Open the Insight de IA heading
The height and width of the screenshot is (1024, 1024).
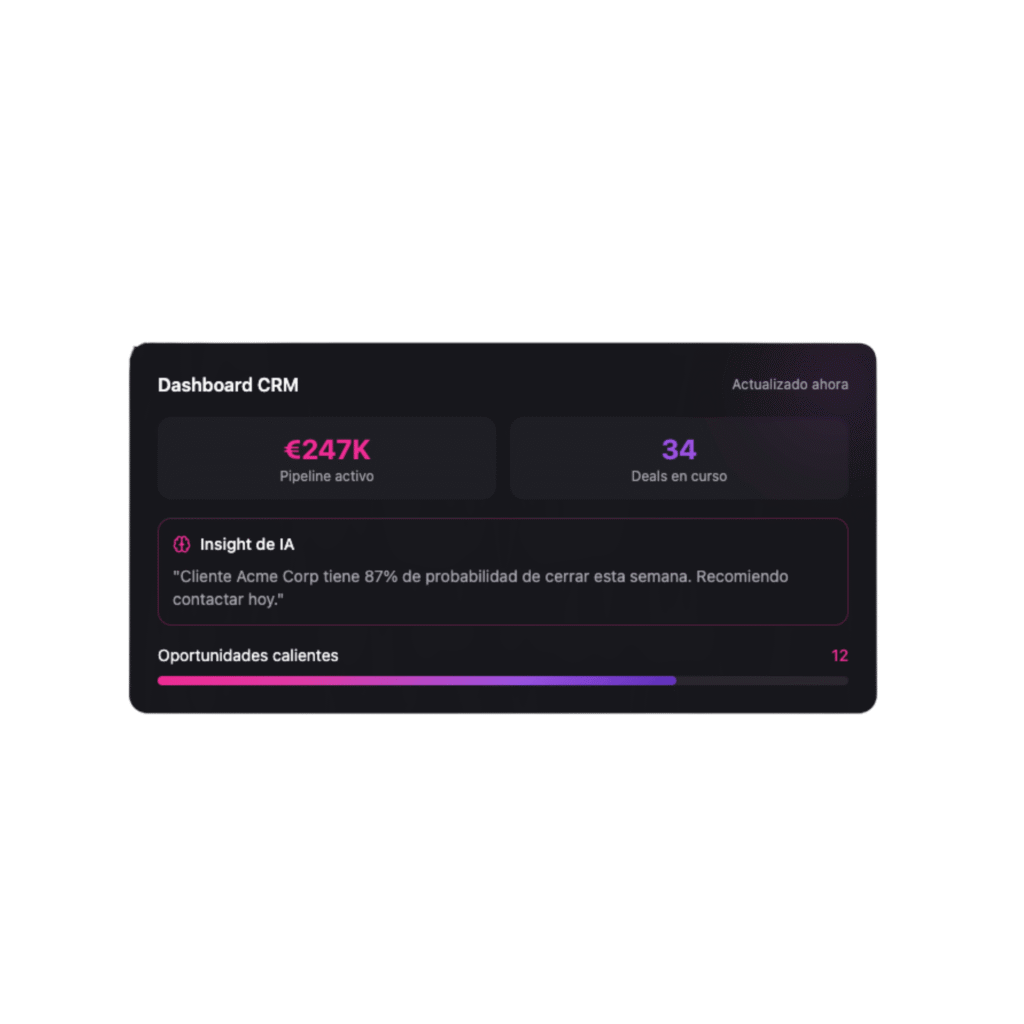247,545
